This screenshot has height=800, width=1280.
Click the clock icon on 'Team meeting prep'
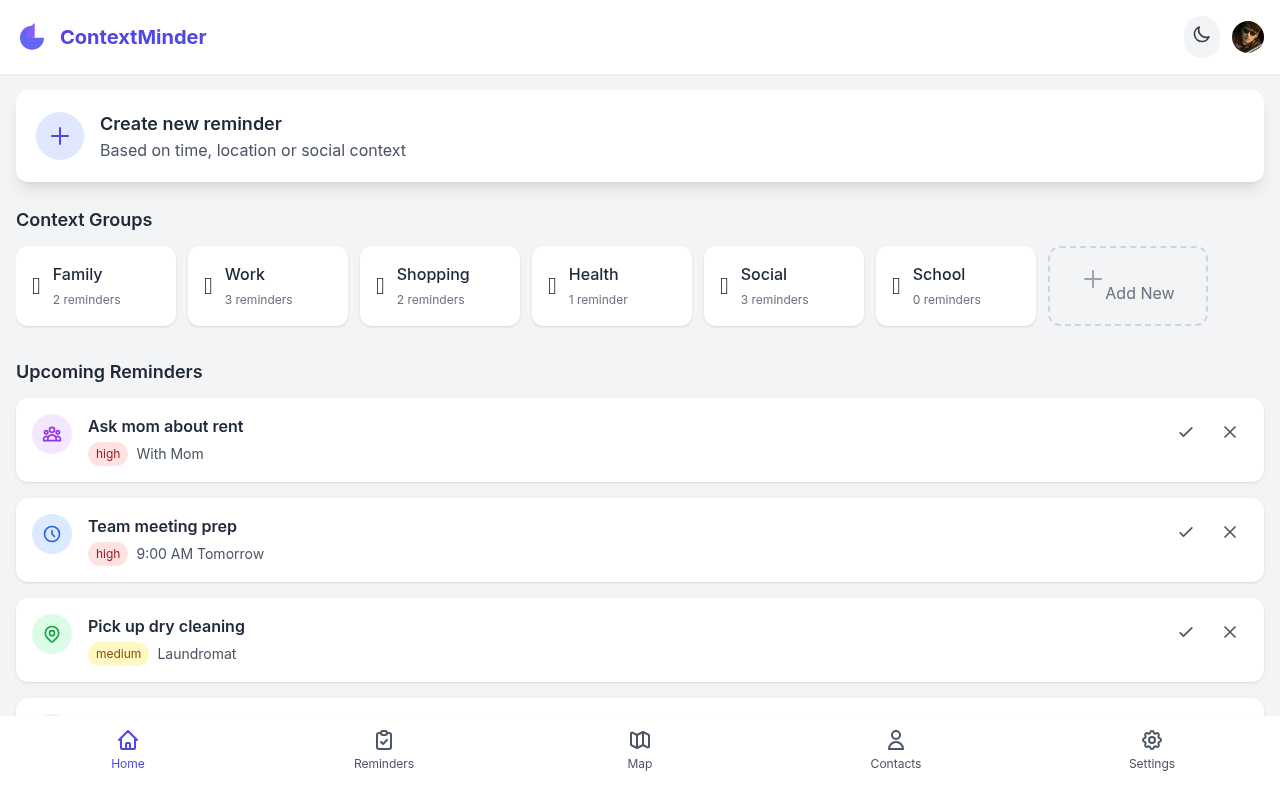52,534
